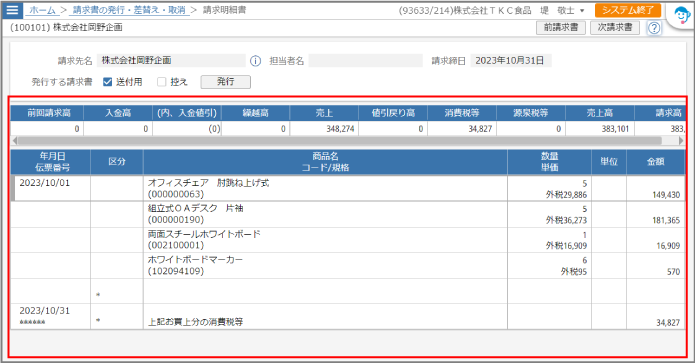Click the 149,430 amount cell

coord(656,188)
